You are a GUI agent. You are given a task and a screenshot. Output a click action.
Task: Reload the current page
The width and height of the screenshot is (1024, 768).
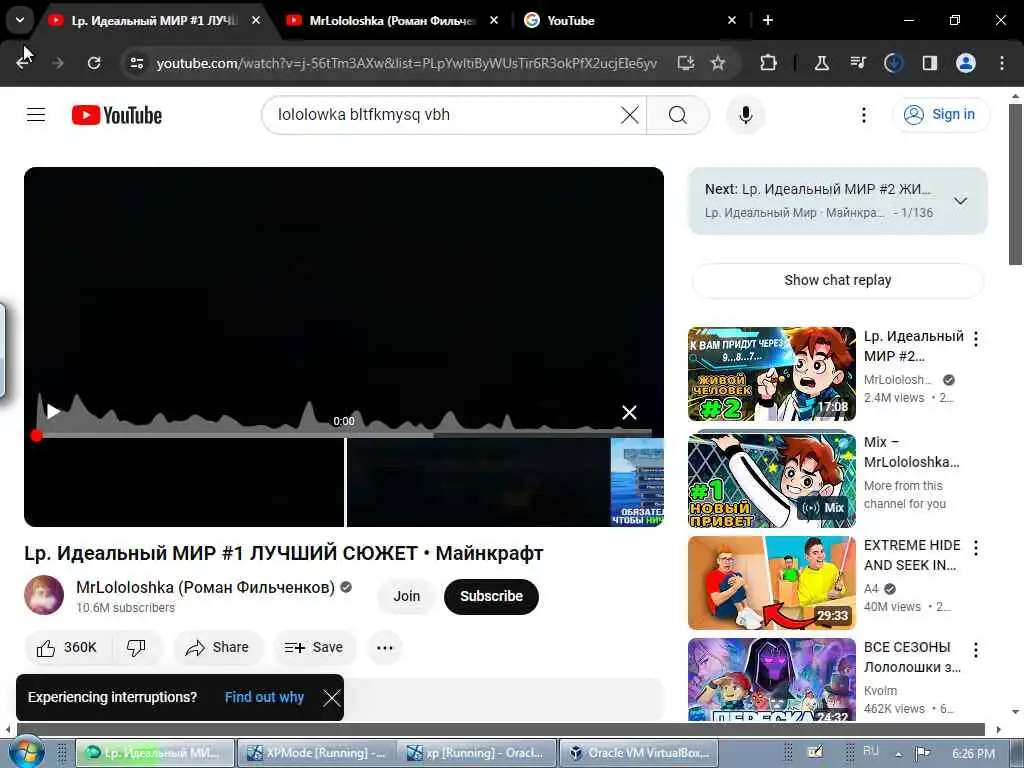94,63
